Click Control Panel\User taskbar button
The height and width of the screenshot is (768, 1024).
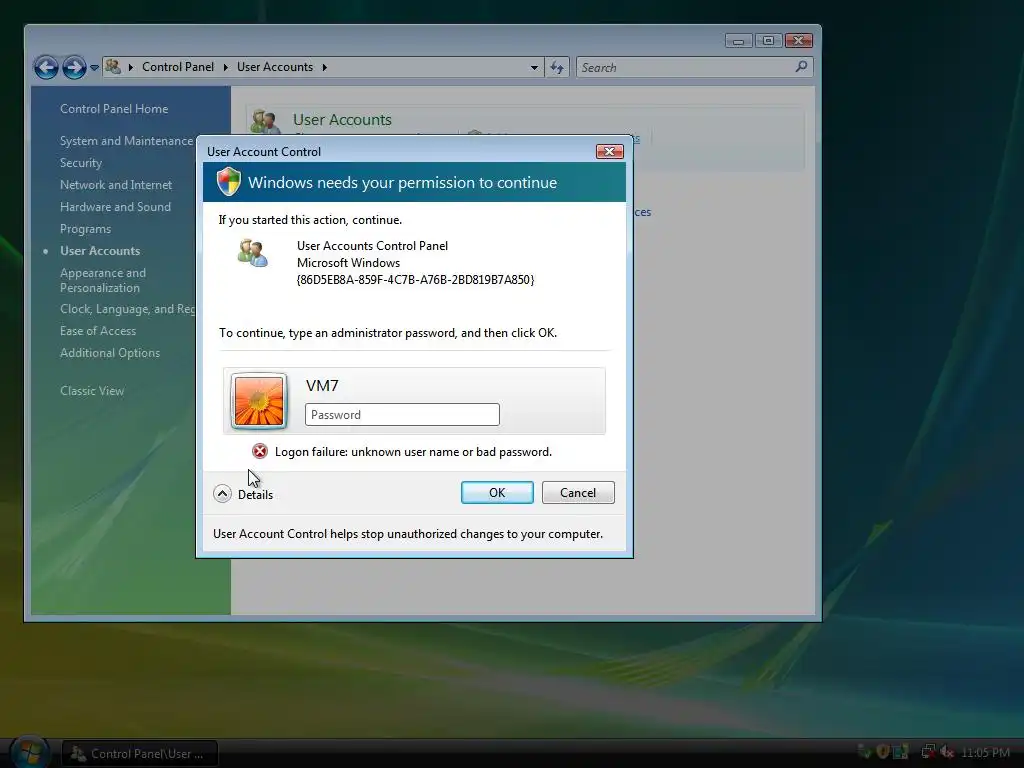[139, 754]
